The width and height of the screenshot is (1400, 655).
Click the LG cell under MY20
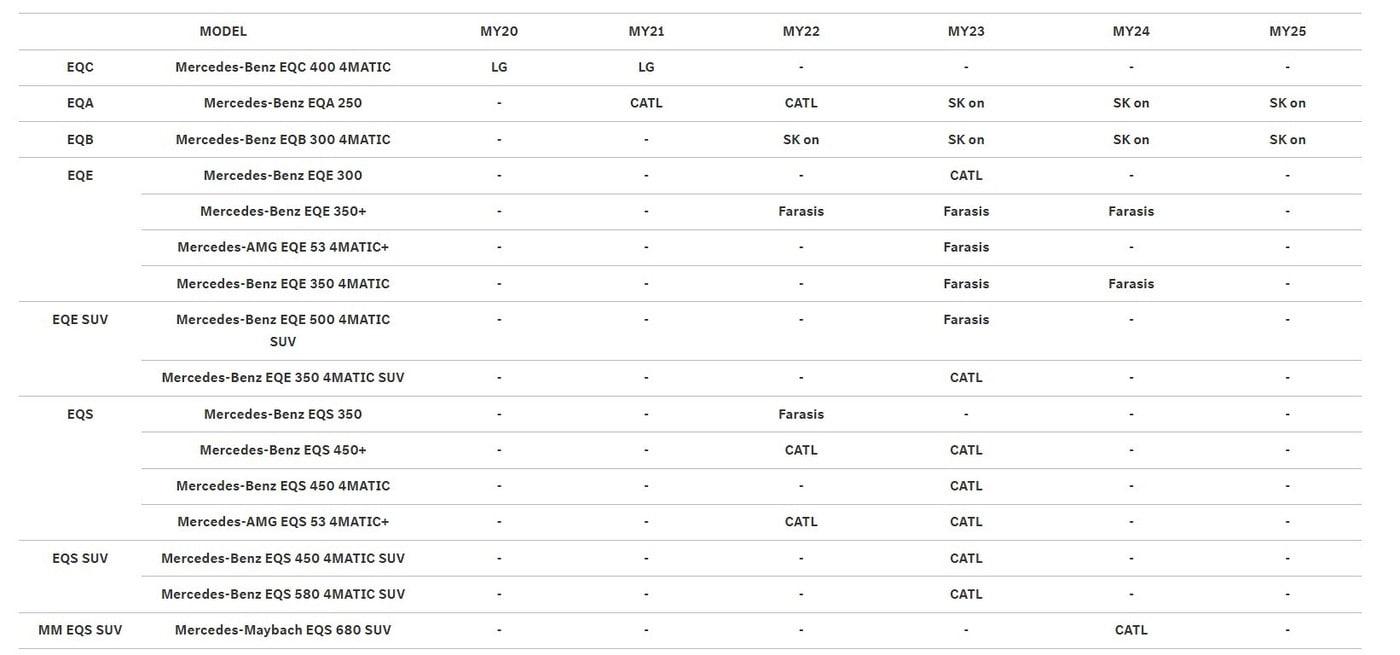[x=499, y=67]
